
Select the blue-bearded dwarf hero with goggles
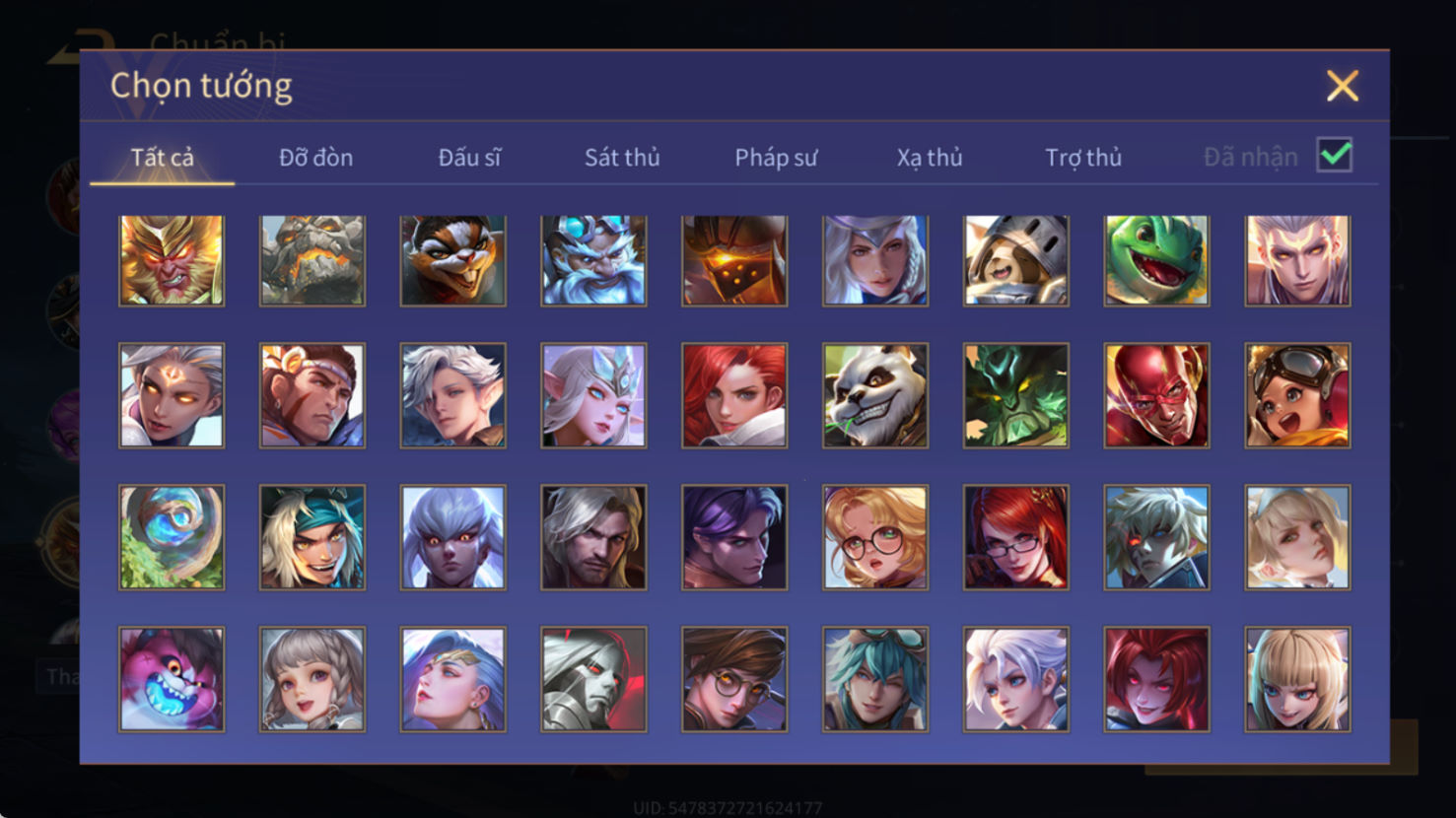[593, 260]
